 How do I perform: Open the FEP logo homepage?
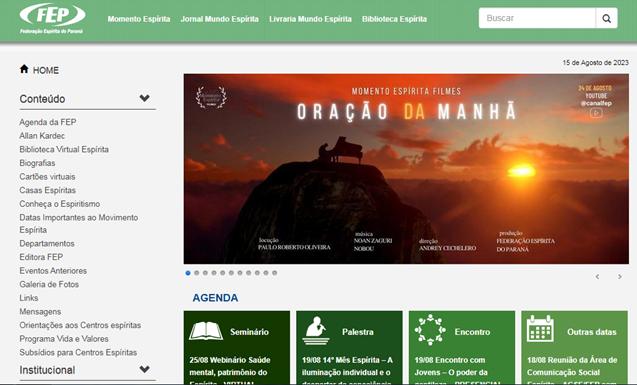point(52,19)
